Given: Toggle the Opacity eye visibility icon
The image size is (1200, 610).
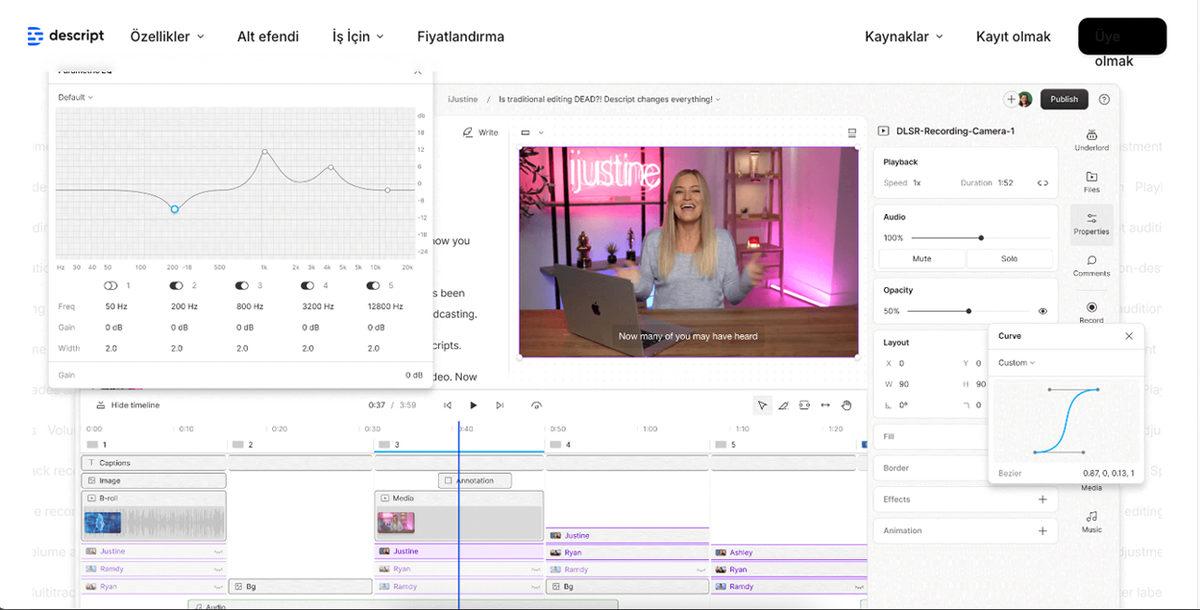Looking at the screenshot, I should [x=1042, y=311].
